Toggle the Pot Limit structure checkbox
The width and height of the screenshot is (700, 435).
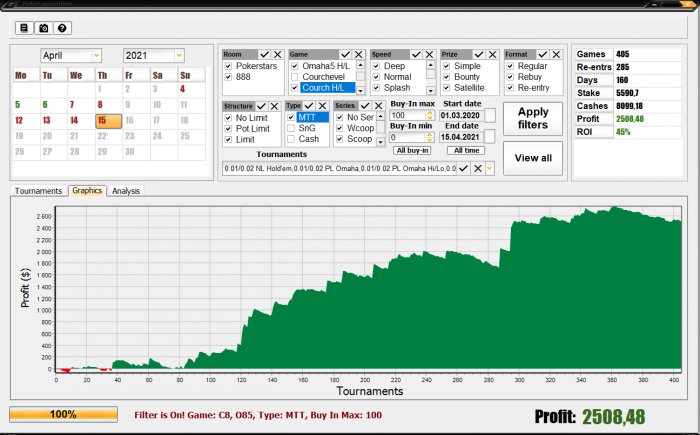[228, 129]
